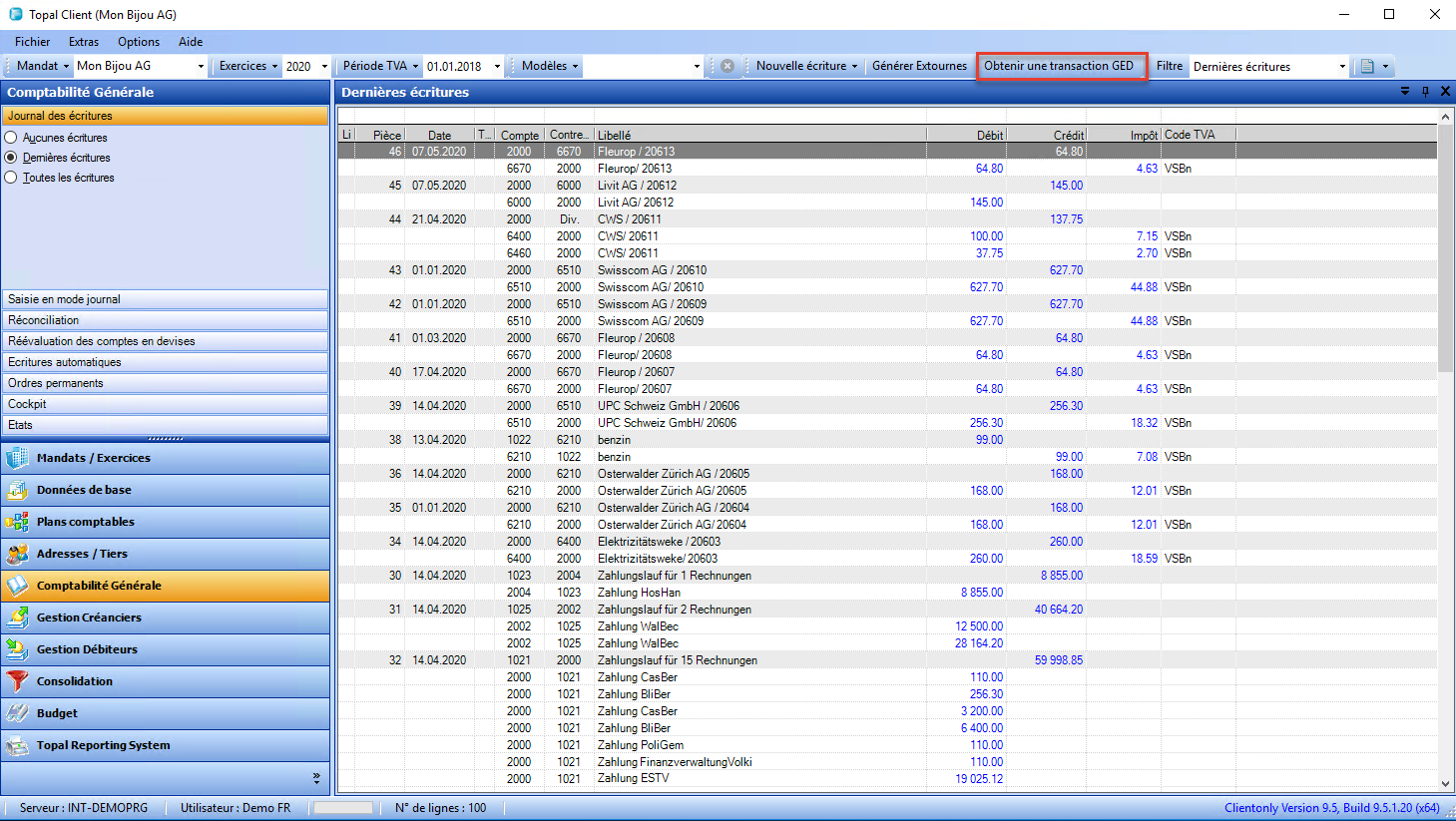Expand the Période TVA date dropdown
Screen dimensions: 1456x821
(497, 67)
